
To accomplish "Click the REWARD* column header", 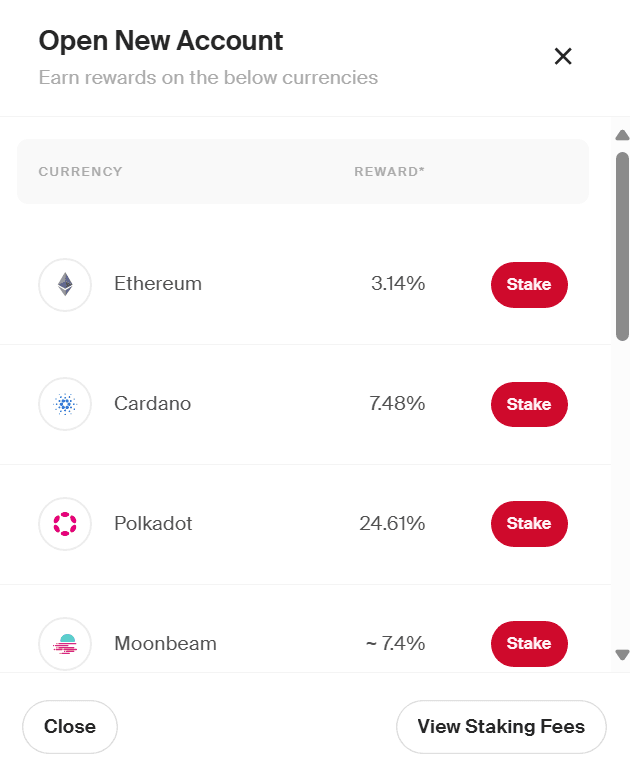I will click(x=389, y=171).
